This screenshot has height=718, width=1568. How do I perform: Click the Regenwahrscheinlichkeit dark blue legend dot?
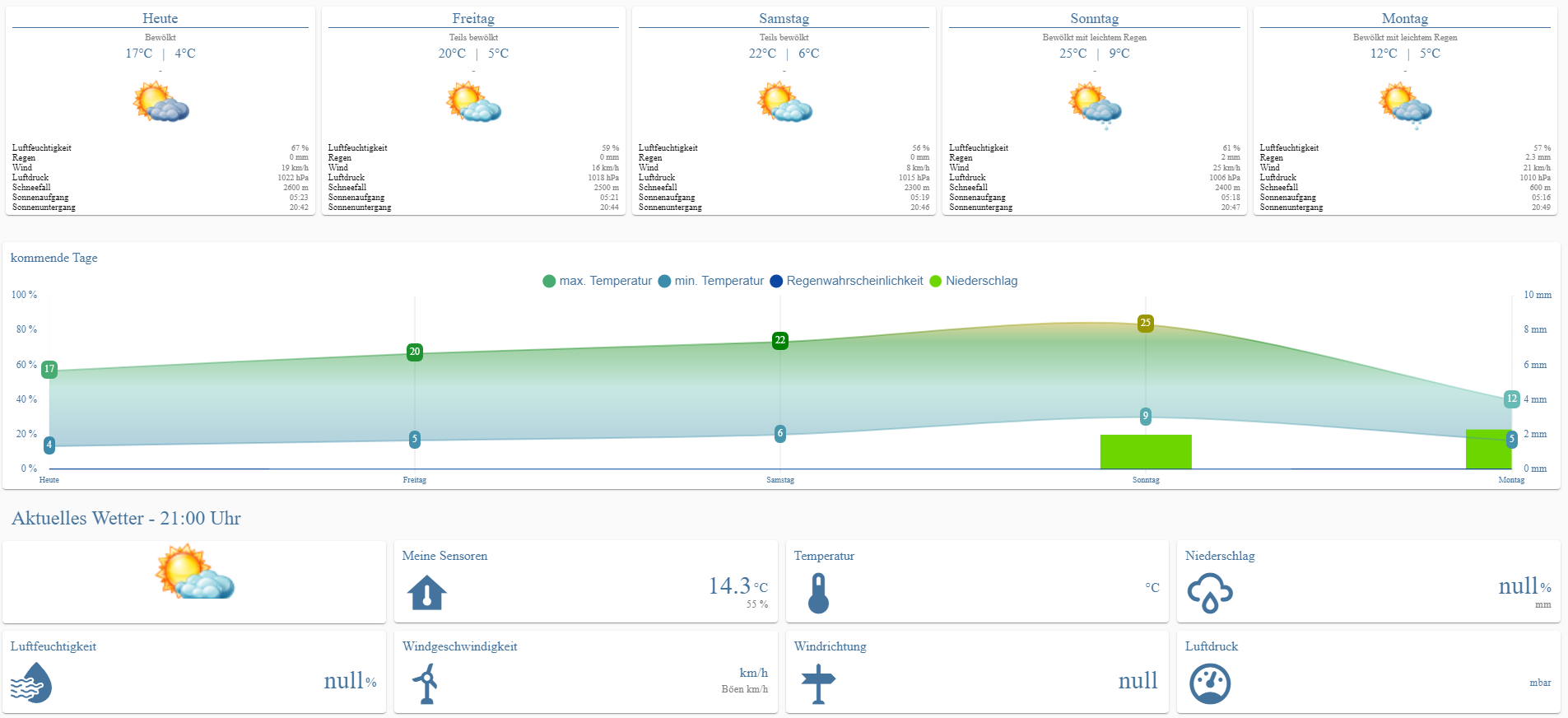pyautogui.click(x=776, y=282)
